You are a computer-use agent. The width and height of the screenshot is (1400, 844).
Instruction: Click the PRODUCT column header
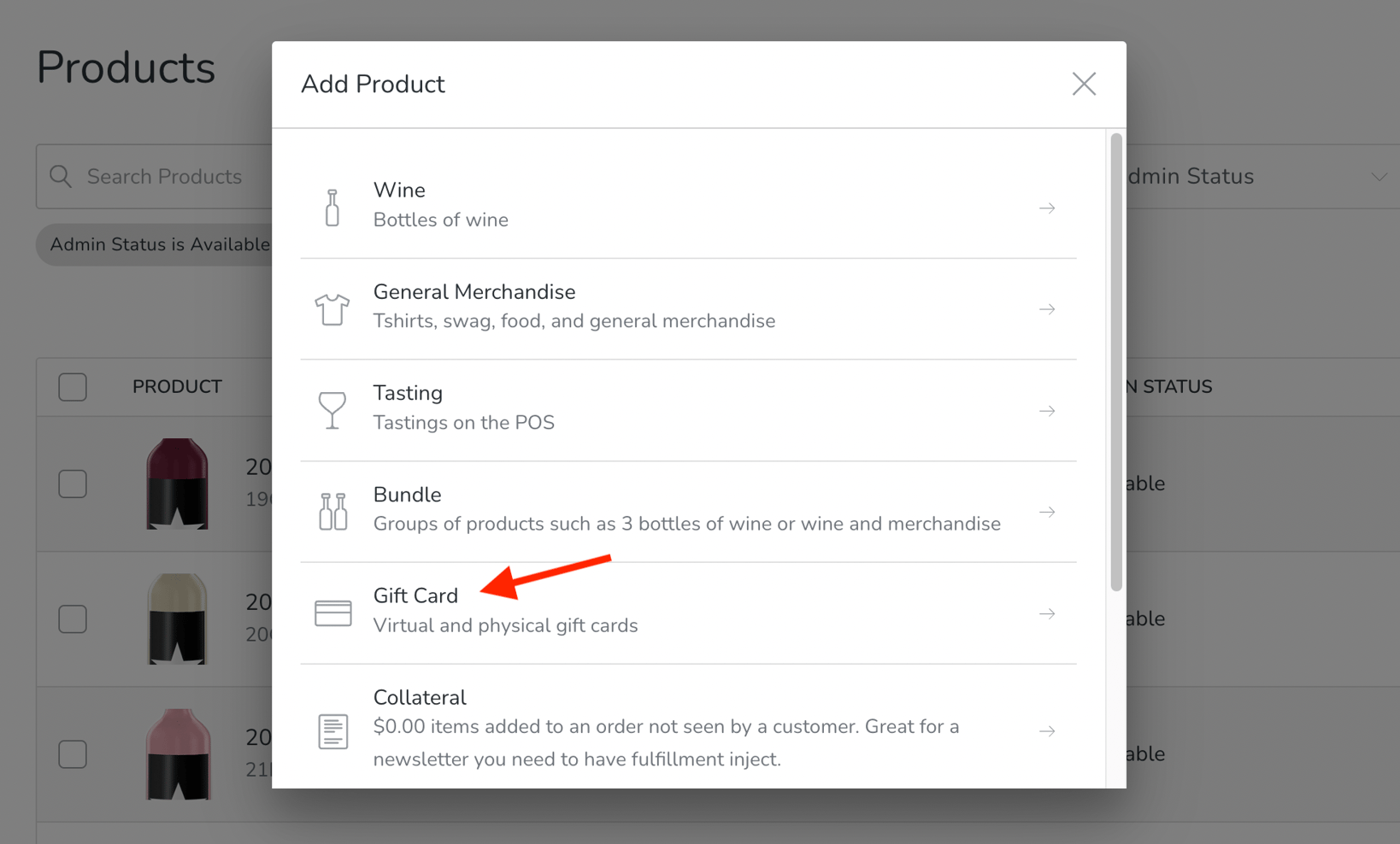177,386
